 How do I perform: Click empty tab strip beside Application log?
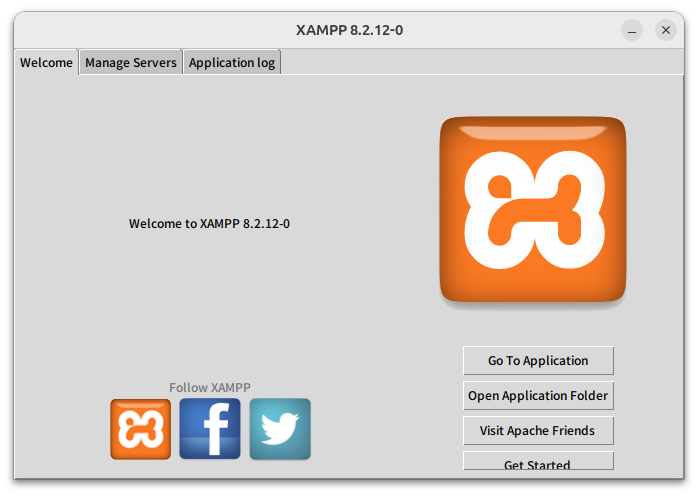click(481, 62)
